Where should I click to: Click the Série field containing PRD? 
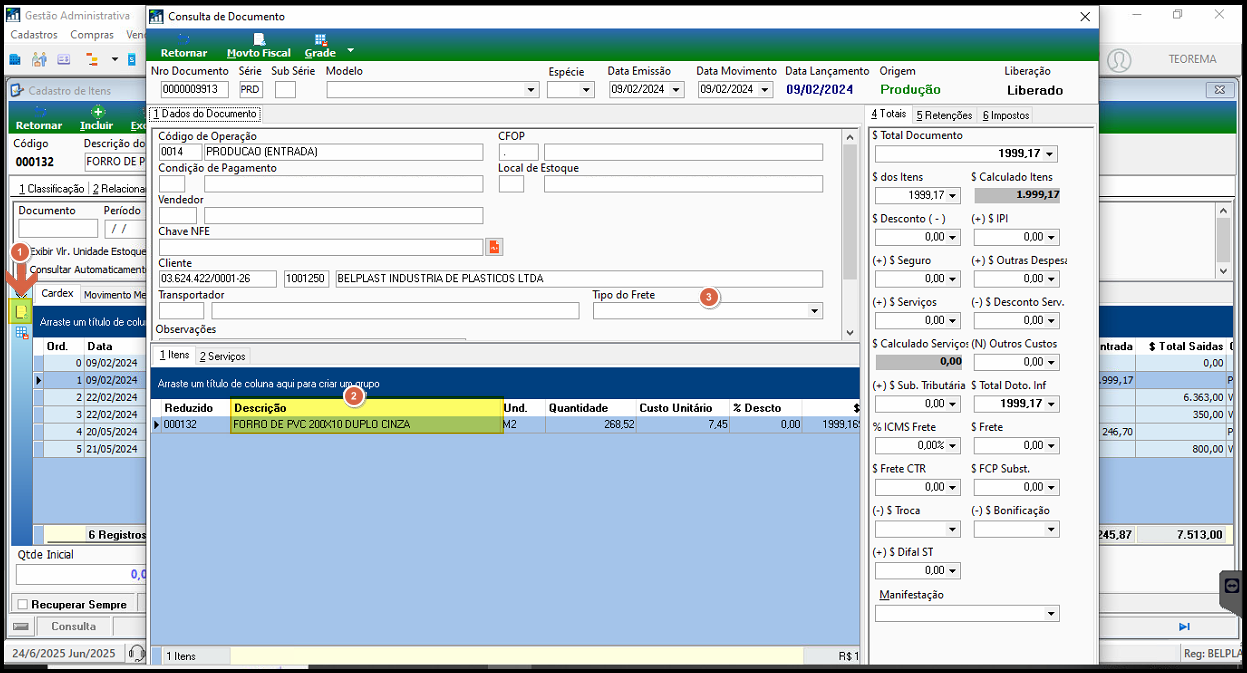coord(250,90)
